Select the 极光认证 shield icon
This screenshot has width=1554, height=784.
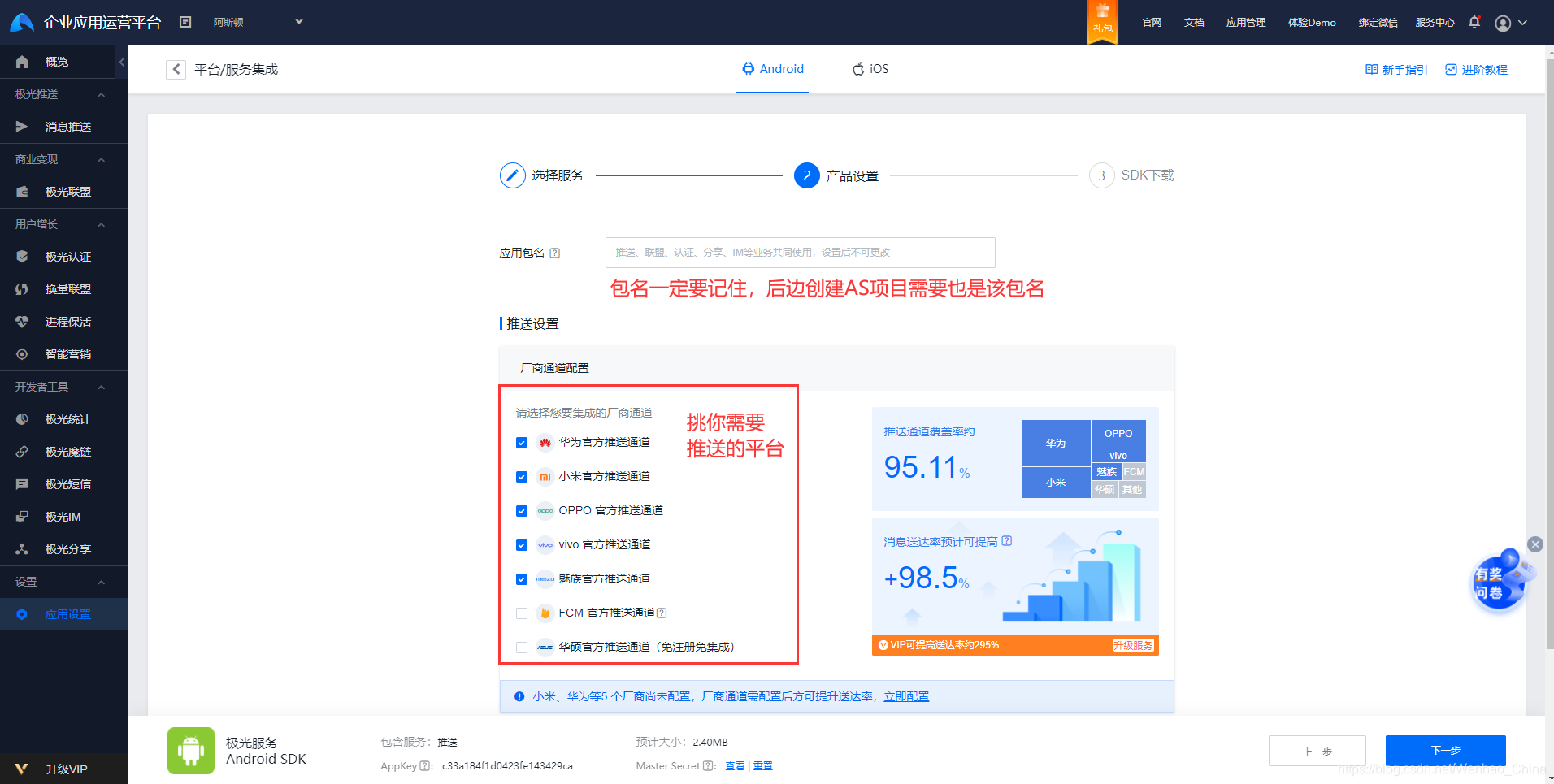tap(22, 257)
